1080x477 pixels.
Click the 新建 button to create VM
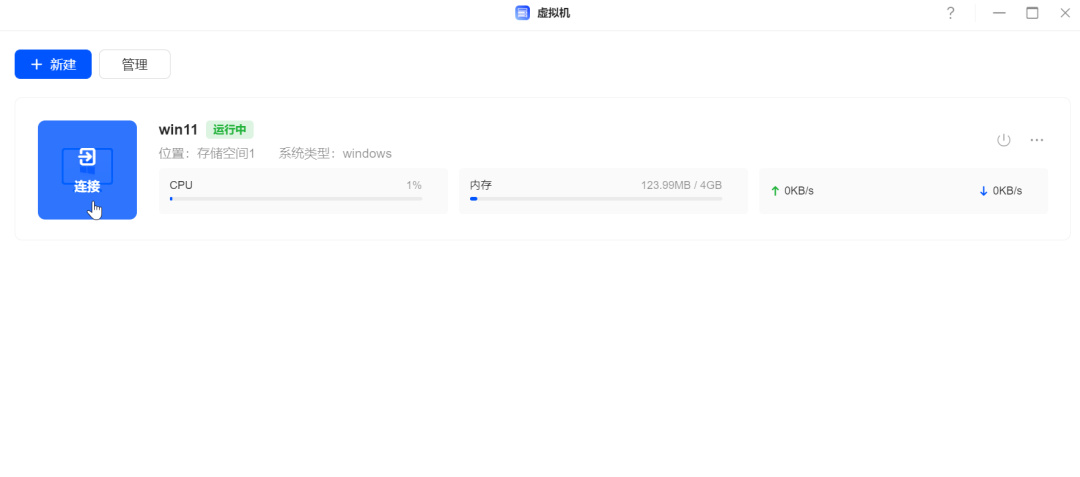point(53,64)
